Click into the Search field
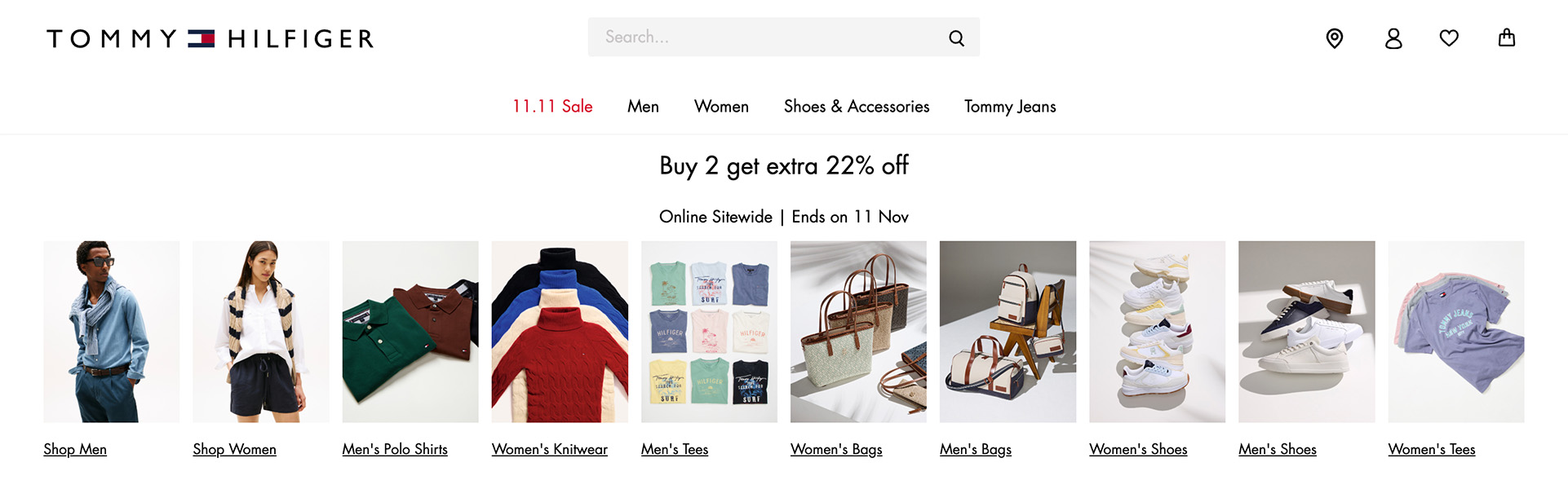The width and height of the screenshot is (1568, 489). pos(767,37)
